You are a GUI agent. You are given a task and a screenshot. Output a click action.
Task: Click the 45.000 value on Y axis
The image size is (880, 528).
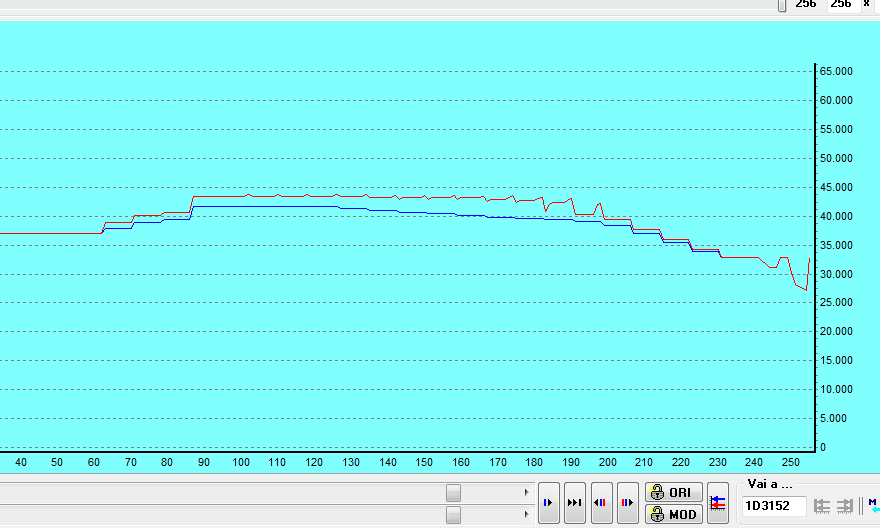836,187
